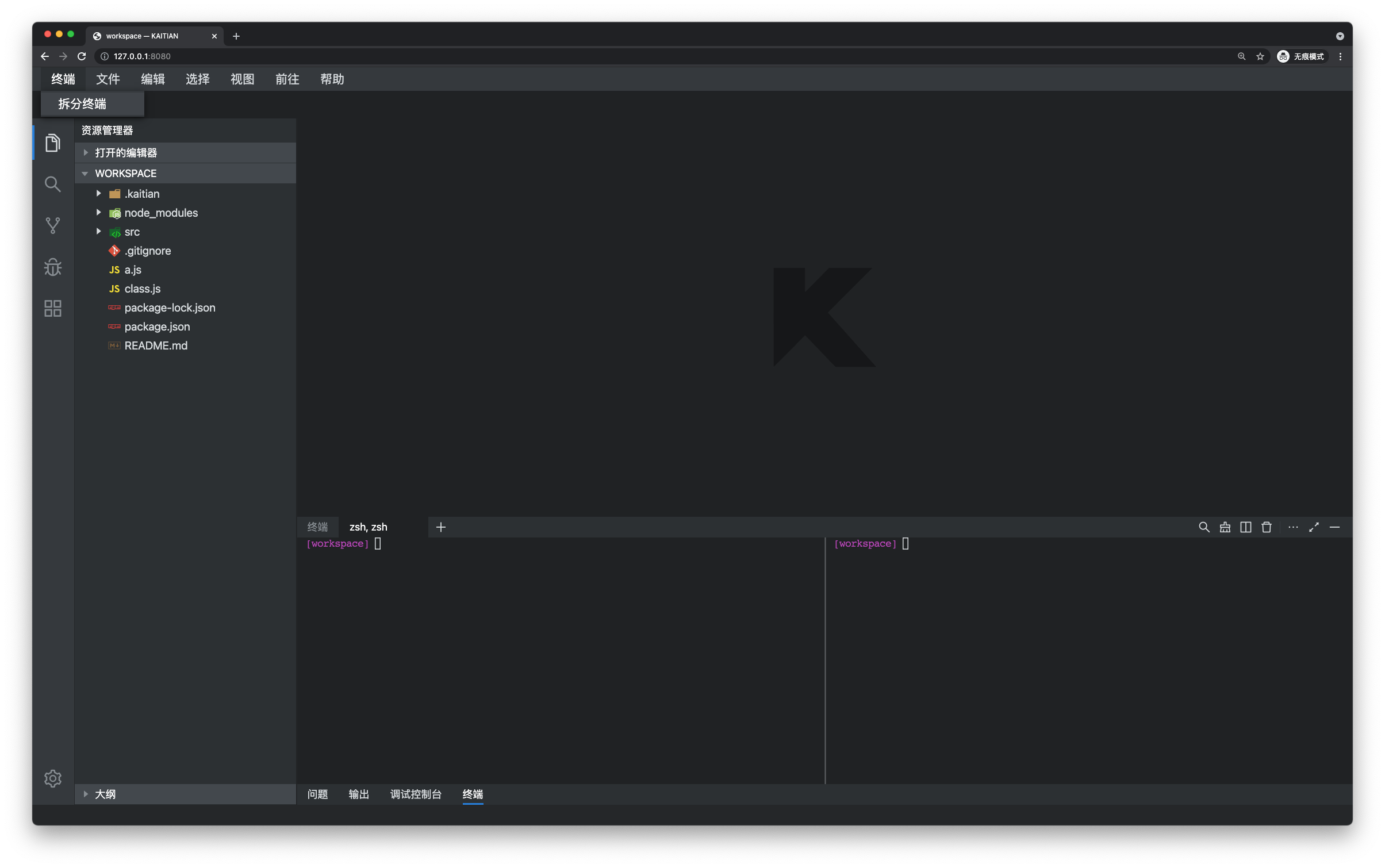This screenshot has height=868, width=1385.
Task: Open the settings gear in activity bar
Action: pos(52,778)
